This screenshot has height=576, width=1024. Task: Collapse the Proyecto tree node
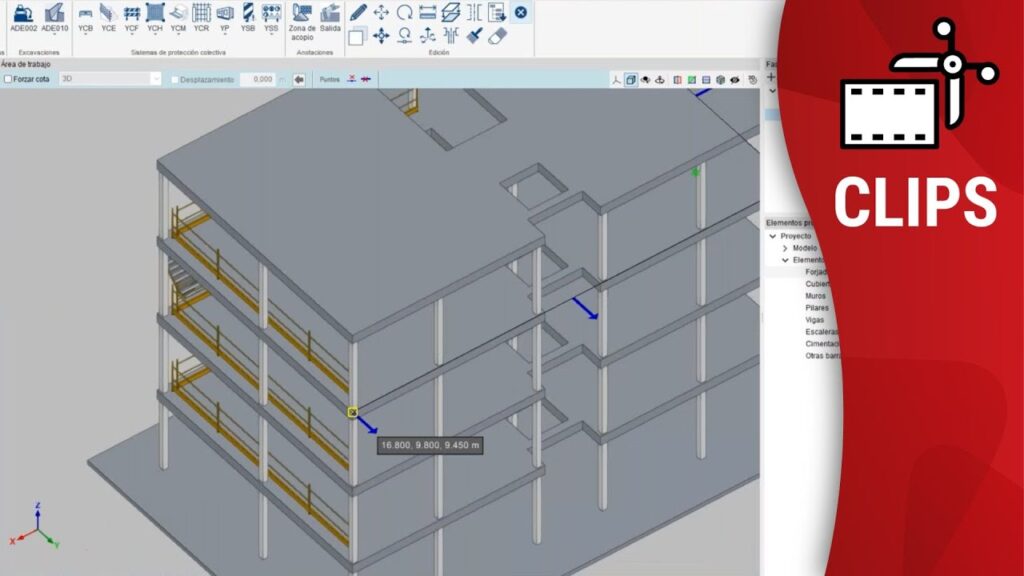(x=773, y=236)
